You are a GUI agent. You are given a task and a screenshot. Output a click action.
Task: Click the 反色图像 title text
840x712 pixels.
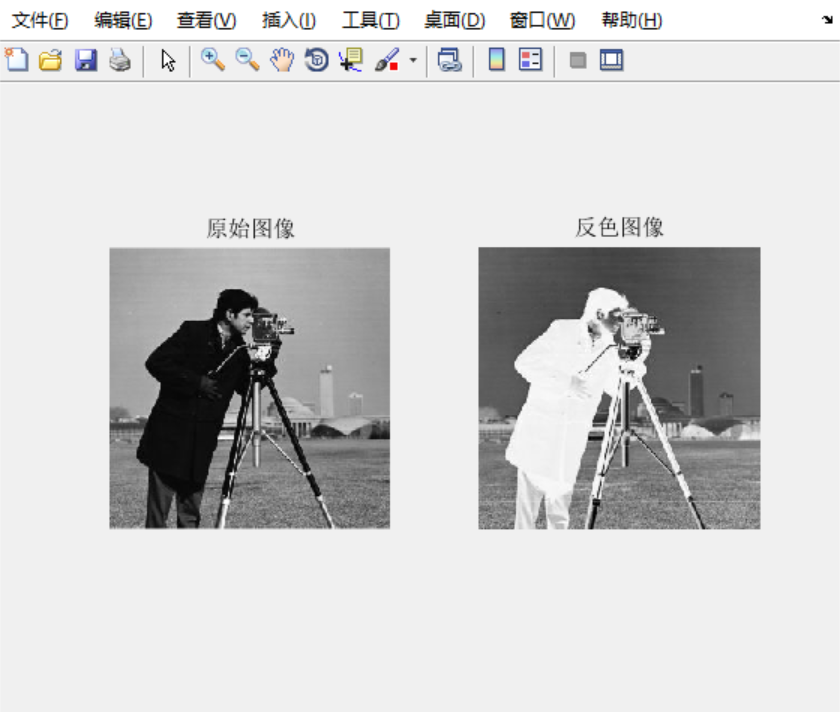click(619, 227)
